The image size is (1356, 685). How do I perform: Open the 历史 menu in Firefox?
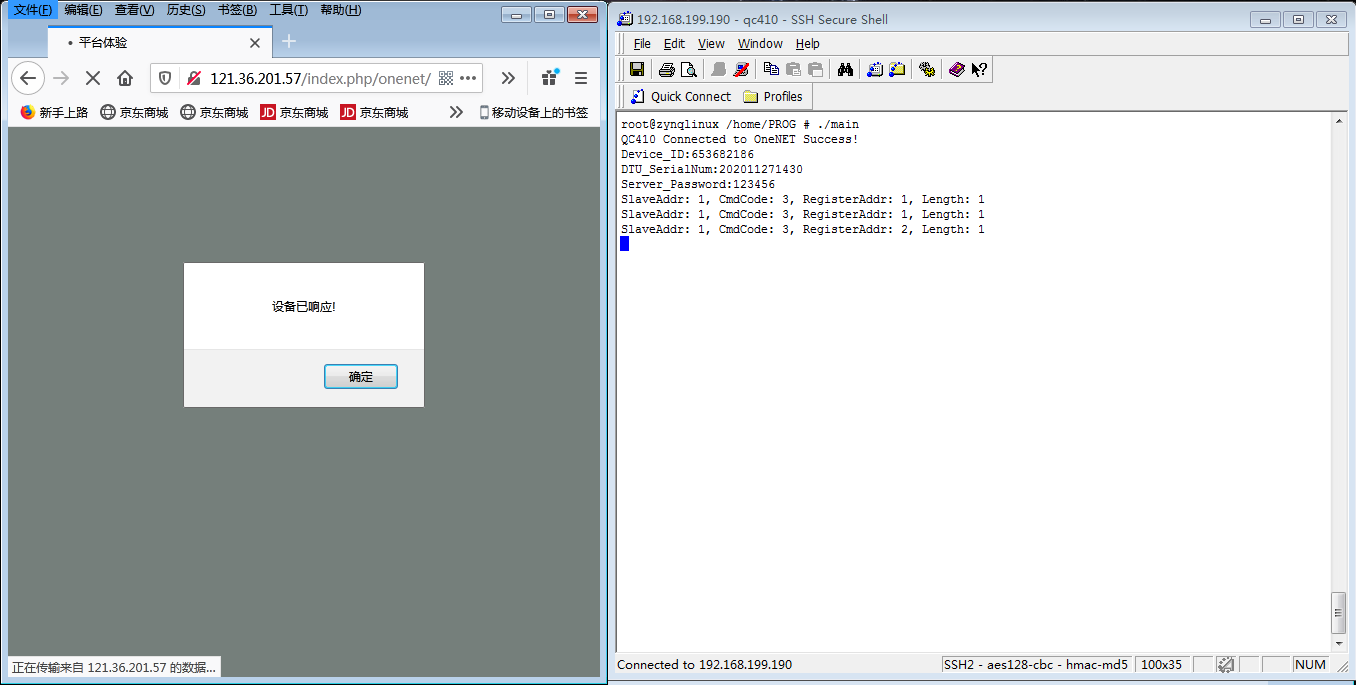(185, 10)
